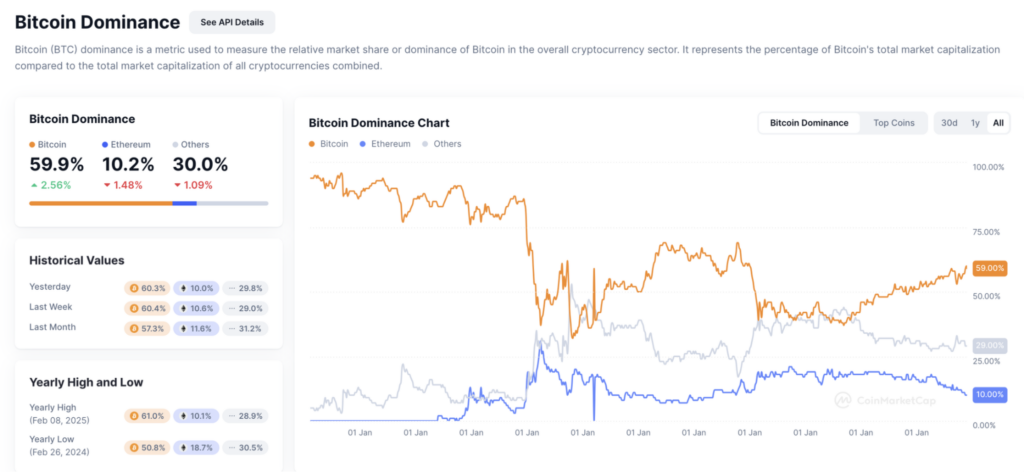
Task: Hide the Others series in the chart legend
Action: (x=440, y=144)
